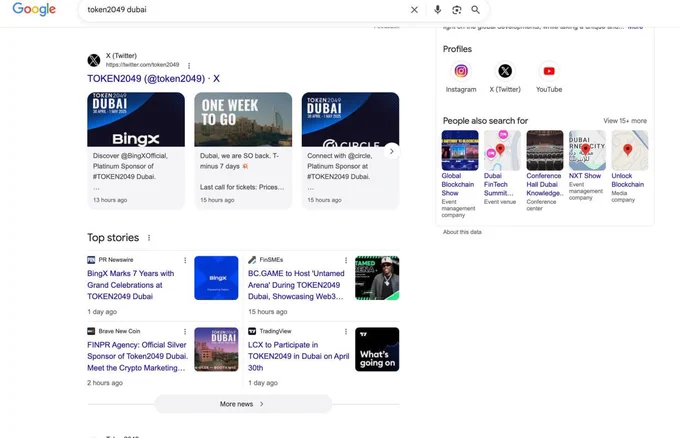Open options for Brave New Coin story
Screen dimensions: 680x438
[x=185, y=332]
